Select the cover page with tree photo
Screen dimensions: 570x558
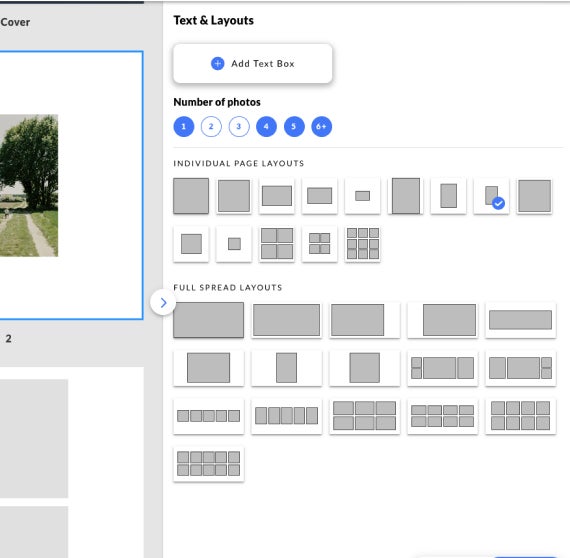point(71,185)
